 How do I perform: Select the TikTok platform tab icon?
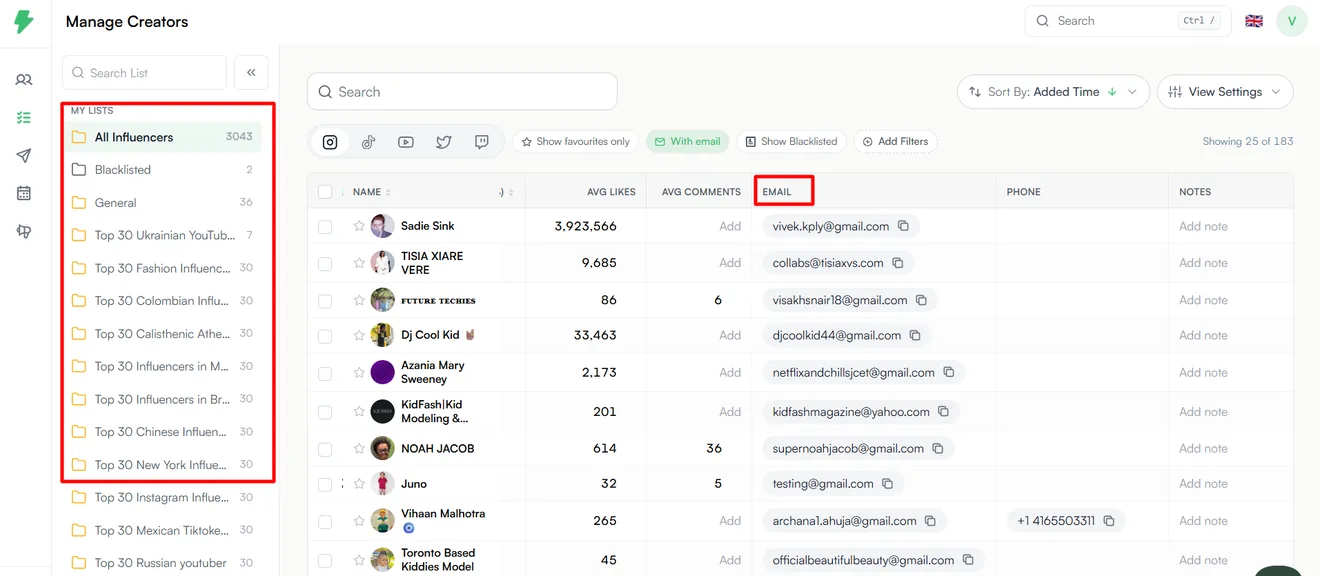click(368, 142)
